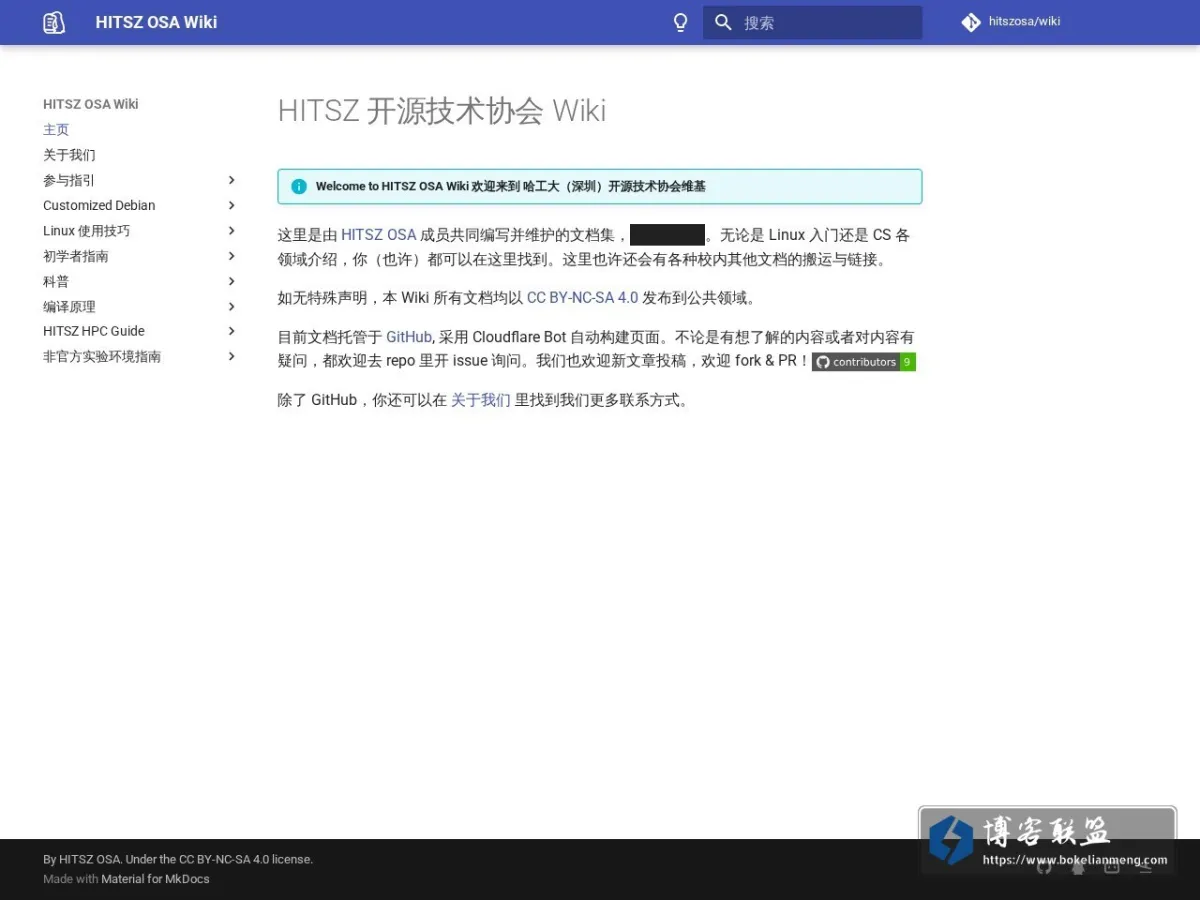Viewport: 1200px width, 900px height.
Task: Toggle the light/dark mode bulb icon
Action: click(x=681, y=22)
